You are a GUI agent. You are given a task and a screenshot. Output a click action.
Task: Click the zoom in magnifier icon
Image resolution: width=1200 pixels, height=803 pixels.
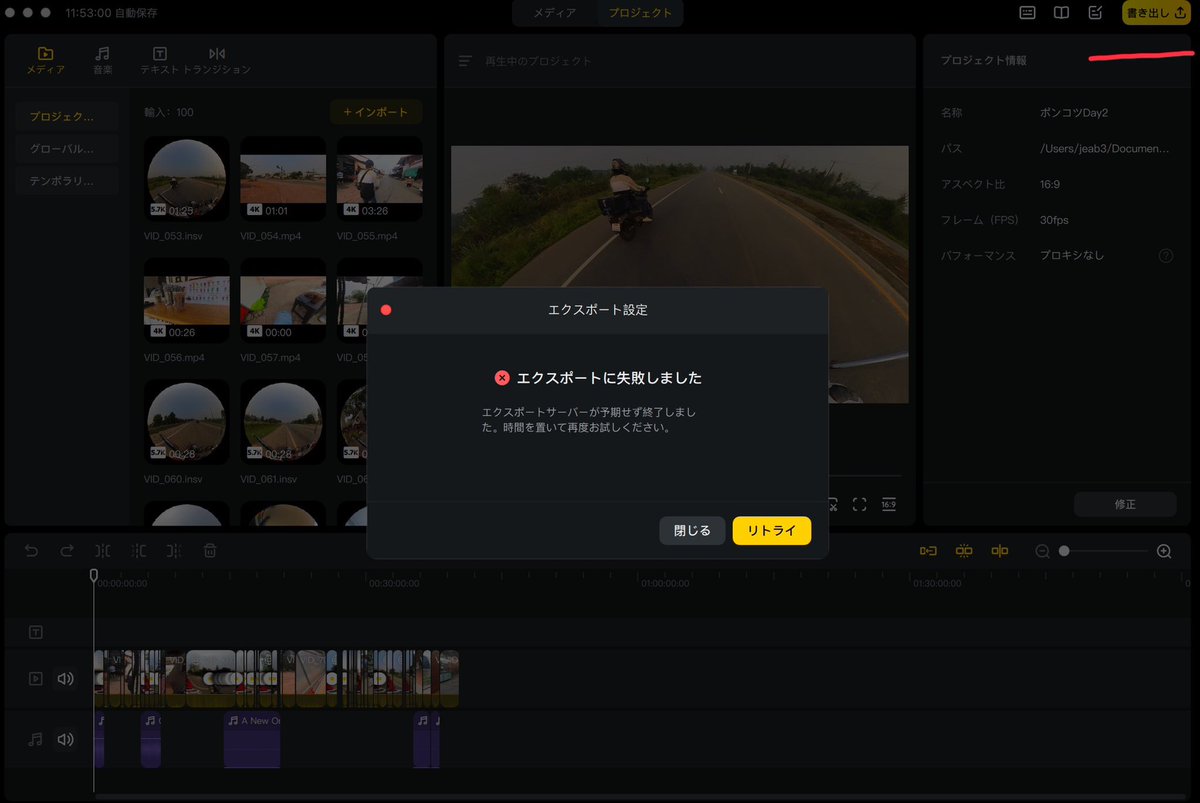pyautogui.click(x=1164, y=551)
